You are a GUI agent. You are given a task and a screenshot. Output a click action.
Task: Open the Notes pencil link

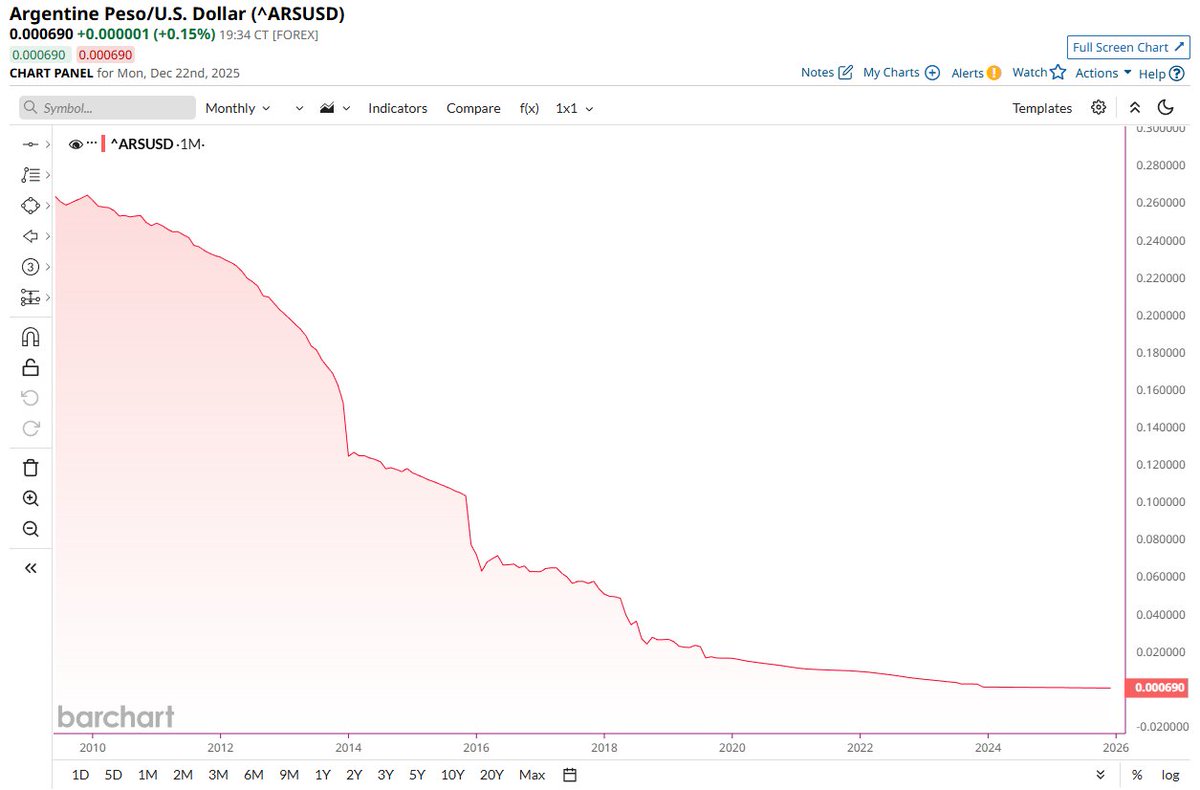tap(827, 72)
